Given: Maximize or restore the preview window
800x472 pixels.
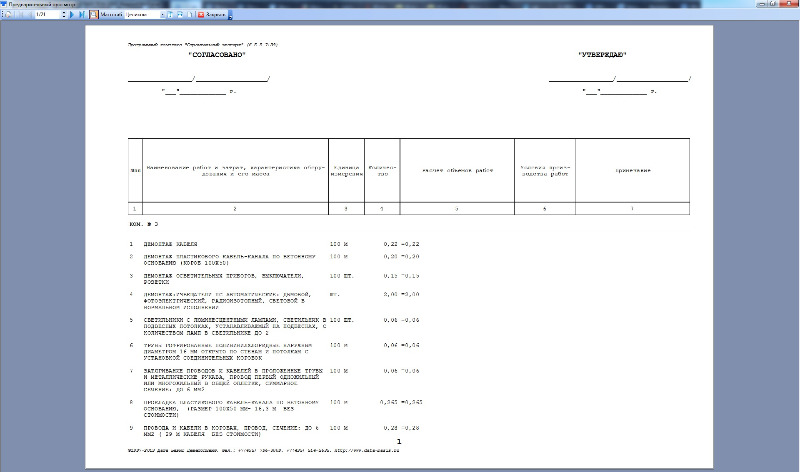Looking at the screenshot, I should tap(773, 4).
